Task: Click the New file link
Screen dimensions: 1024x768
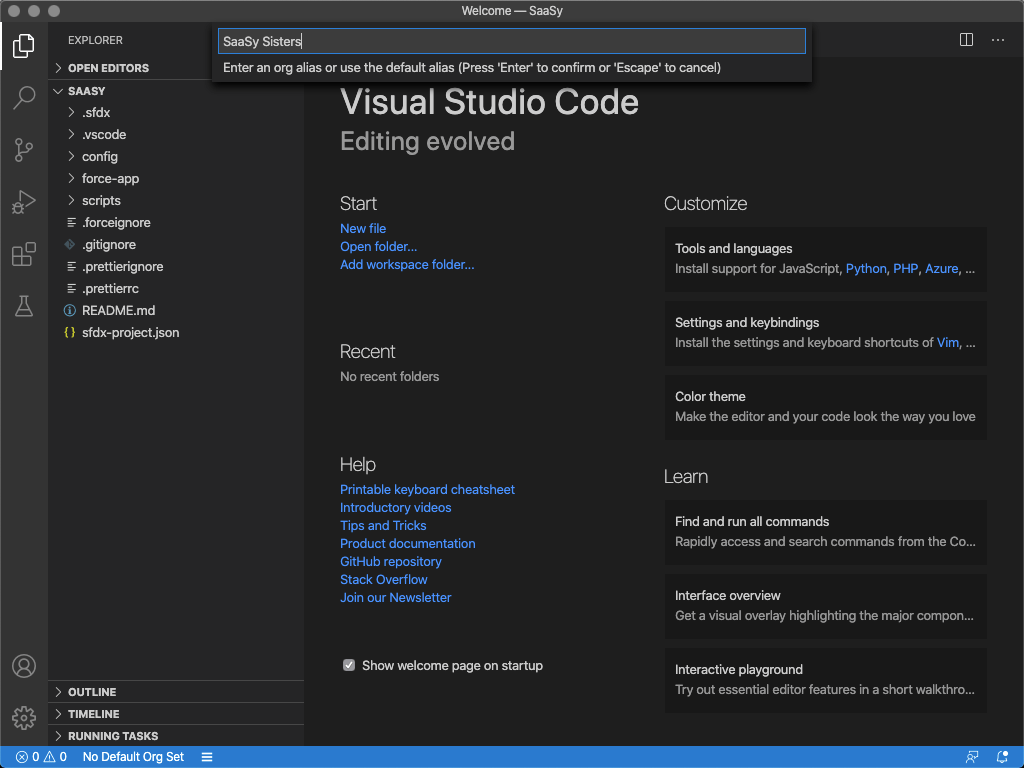Action: coord(363,229)
